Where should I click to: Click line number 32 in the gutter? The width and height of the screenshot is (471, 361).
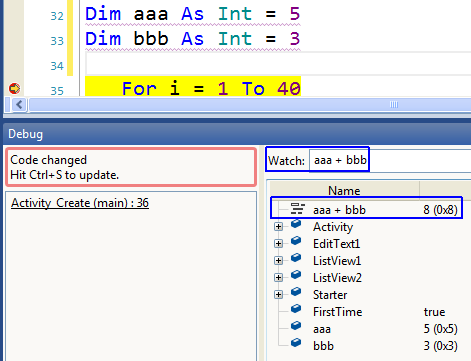coord(57,16)
